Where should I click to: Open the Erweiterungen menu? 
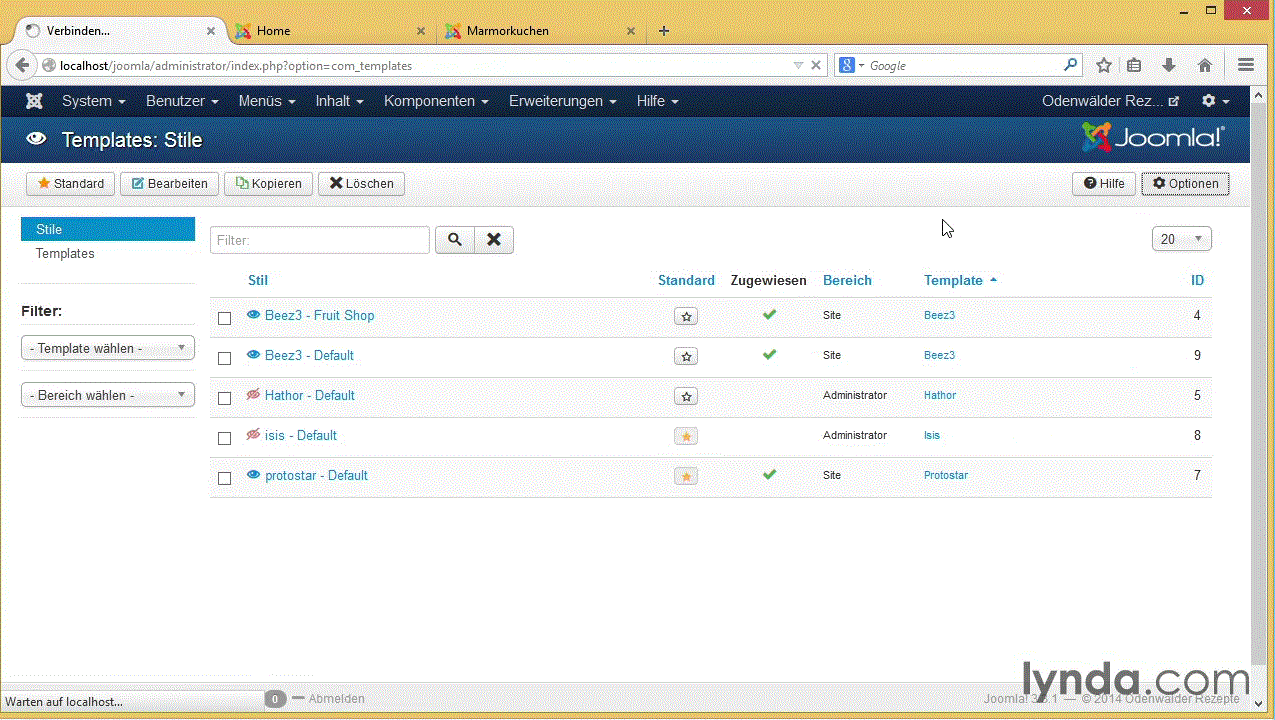563,101
